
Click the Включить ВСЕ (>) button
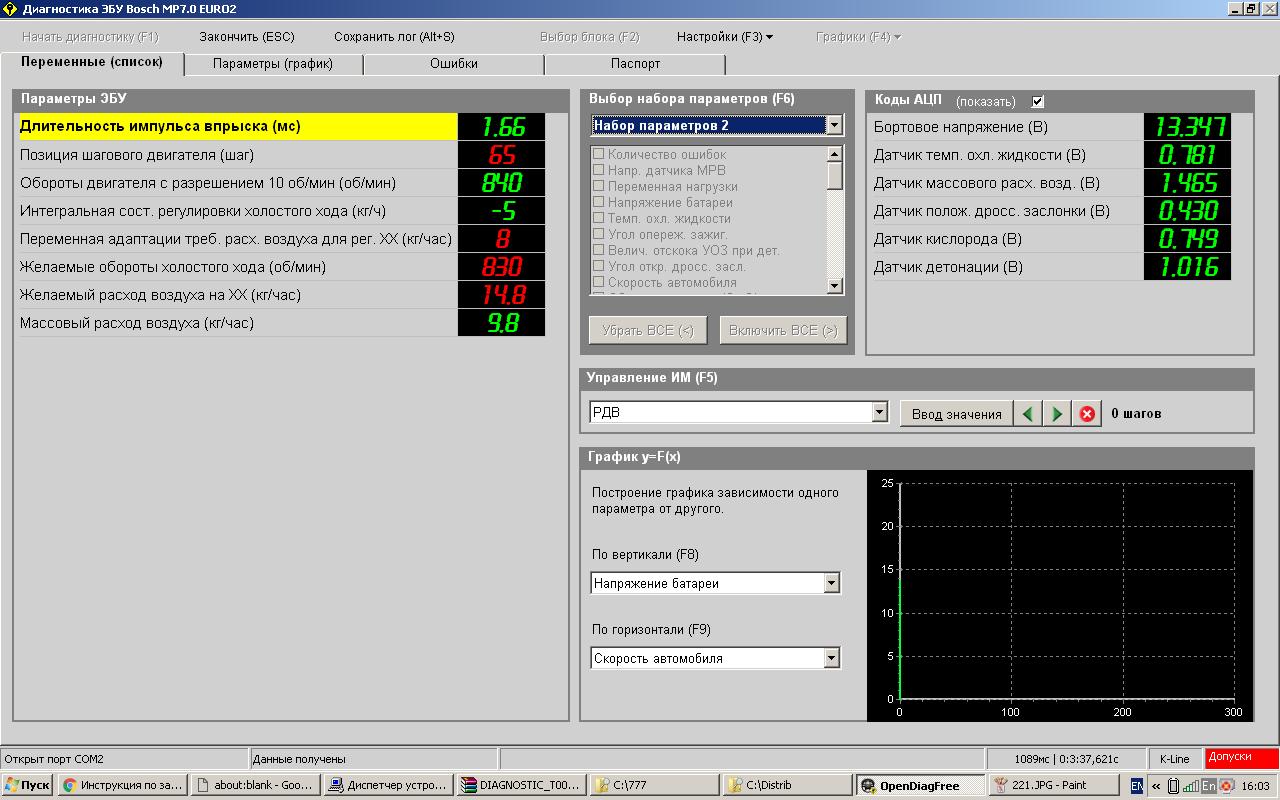point(783,330)
